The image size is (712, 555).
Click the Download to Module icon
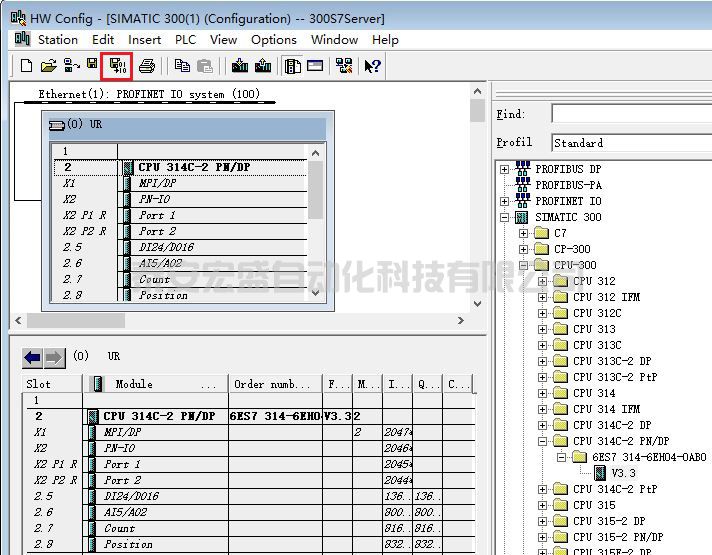point(240,66)
